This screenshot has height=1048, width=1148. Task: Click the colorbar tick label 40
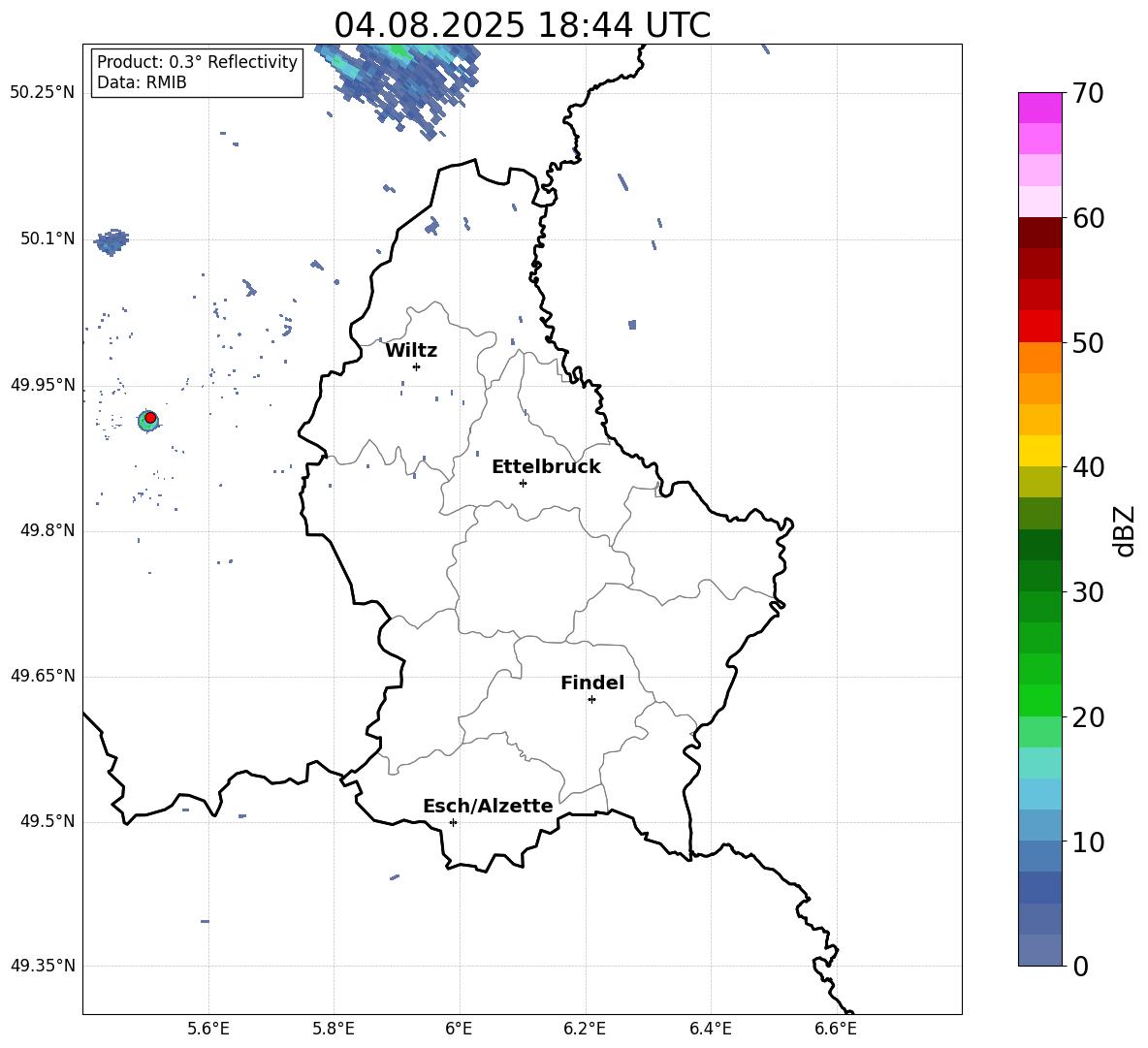pyautogui.click(x=1088, y=467)
